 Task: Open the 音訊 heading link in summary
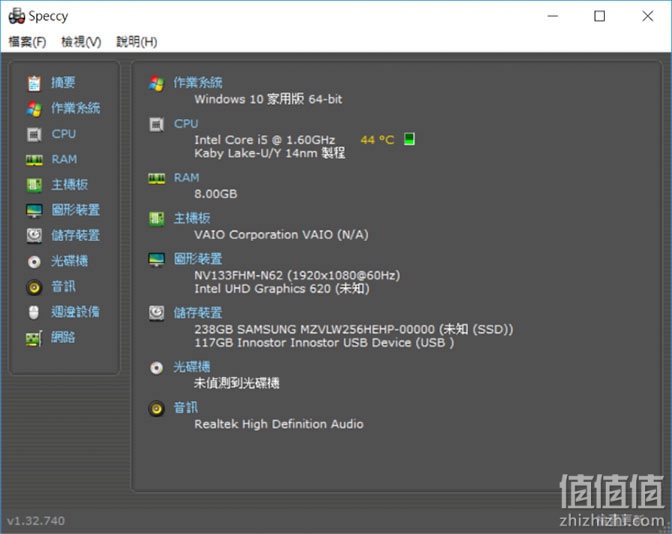[186, 408]
